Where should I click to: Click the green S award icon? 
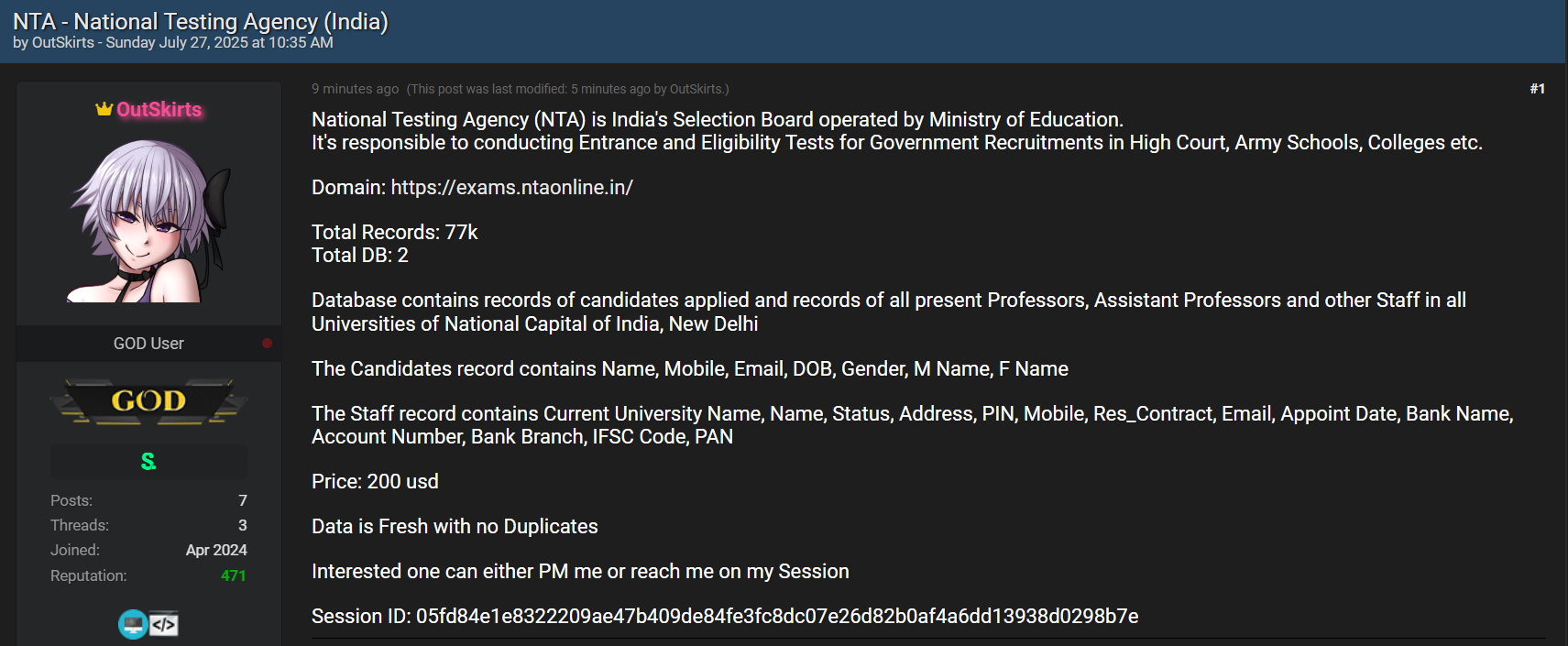[x=148, y=462]
